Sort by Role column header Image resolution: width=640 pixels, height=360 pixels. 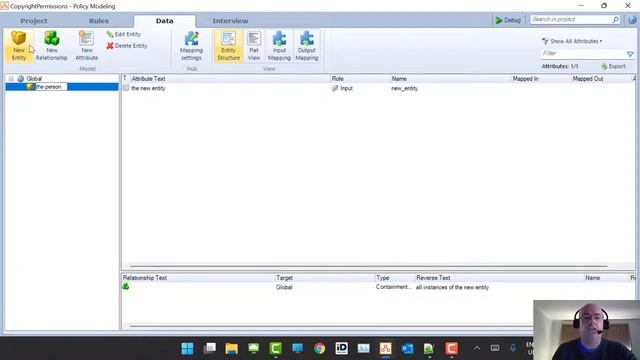(338, 79)
